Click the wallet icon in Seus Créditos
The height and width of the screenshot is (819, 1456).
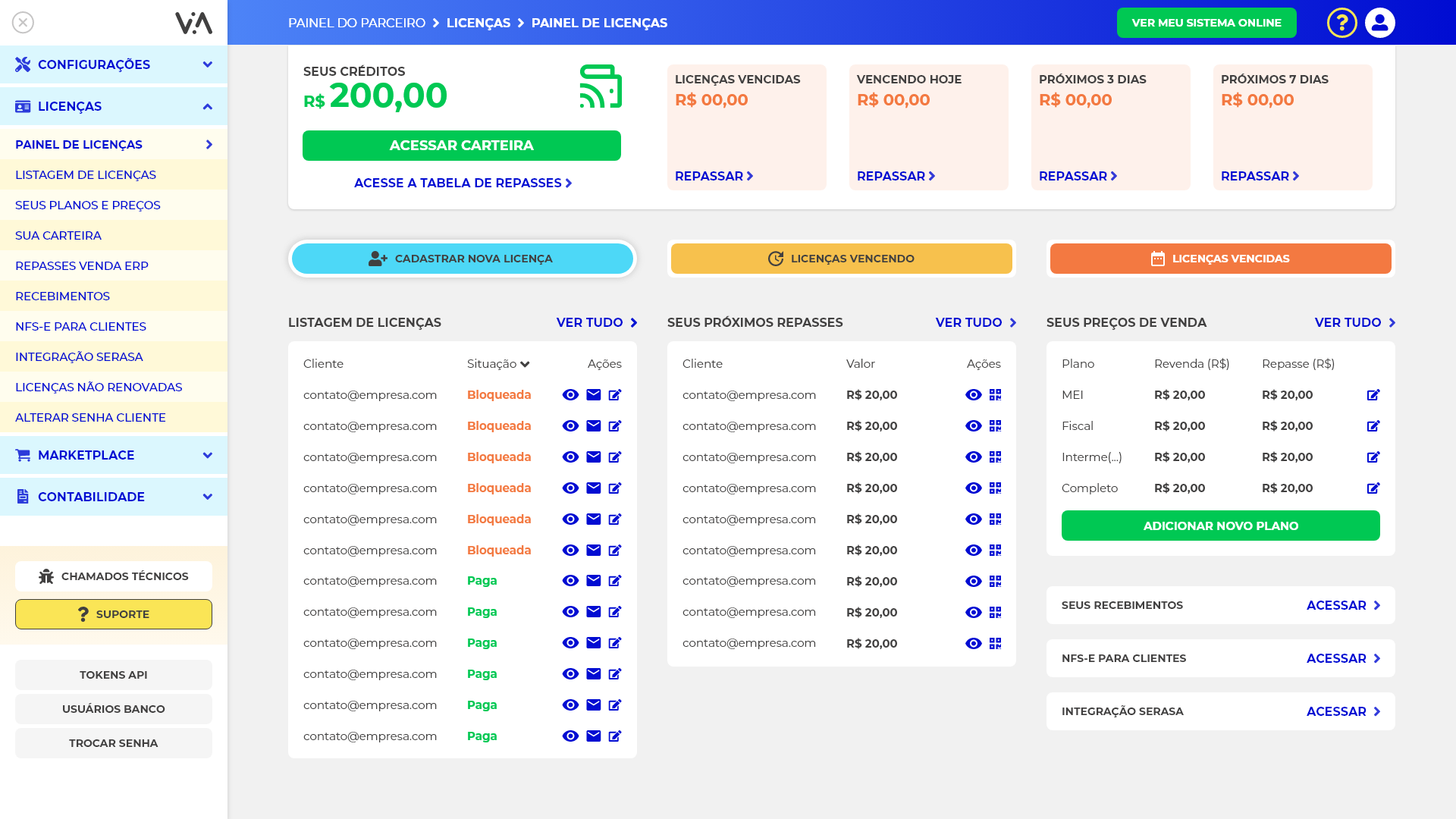click(x=601, y=86)
